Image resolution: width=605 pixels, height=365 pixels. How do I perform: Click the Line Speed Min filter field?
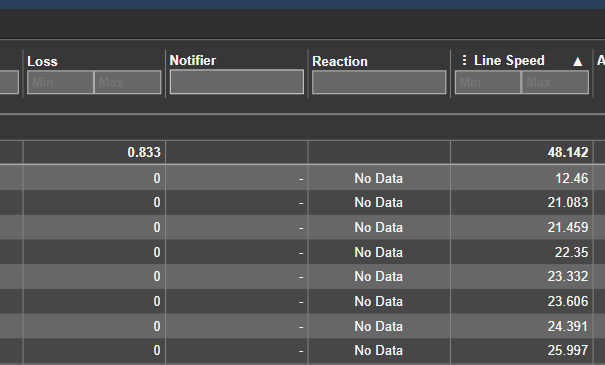488,82
